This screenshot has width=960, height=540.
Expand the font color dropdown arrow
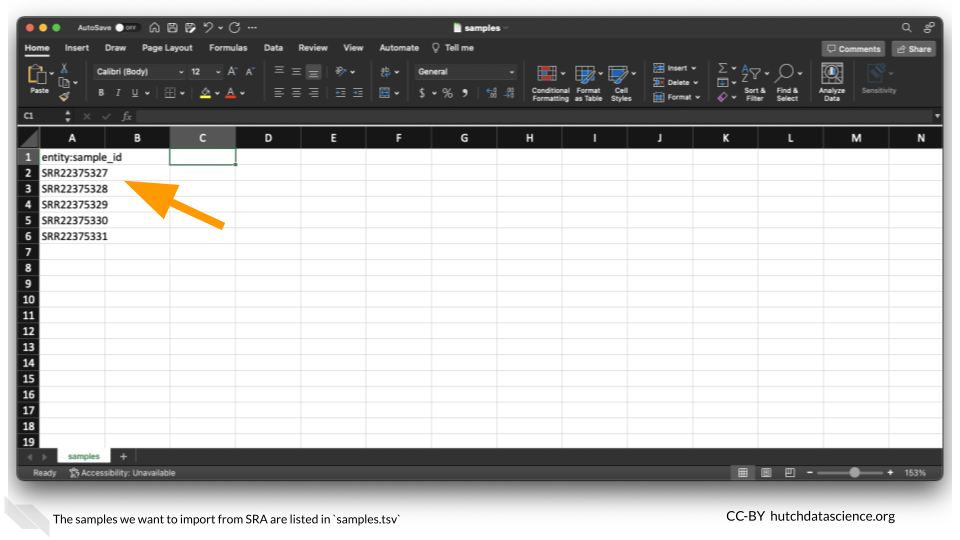[242, 94]
